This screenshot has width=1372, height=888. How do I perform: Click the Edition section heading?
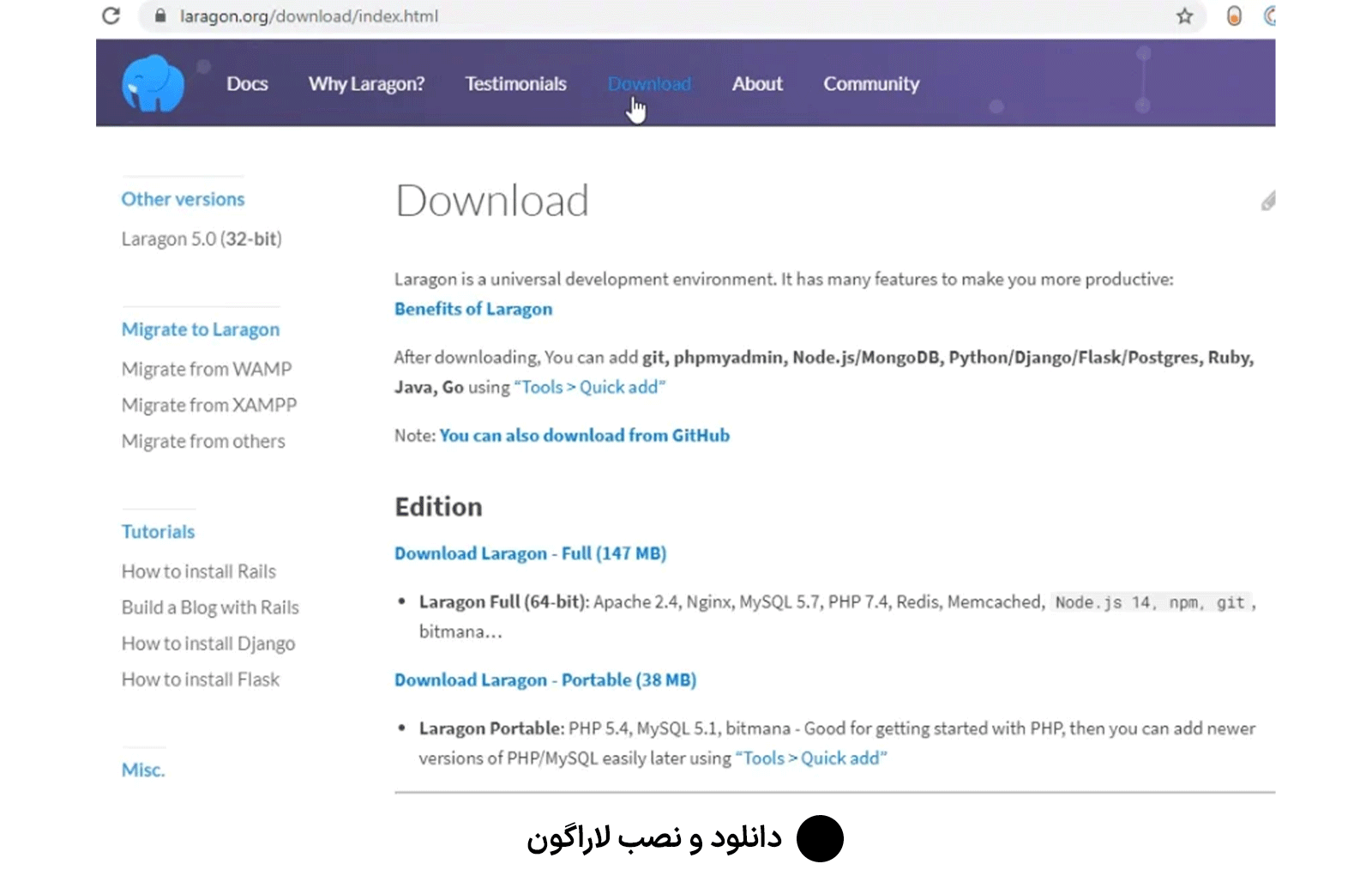[438, 507]
